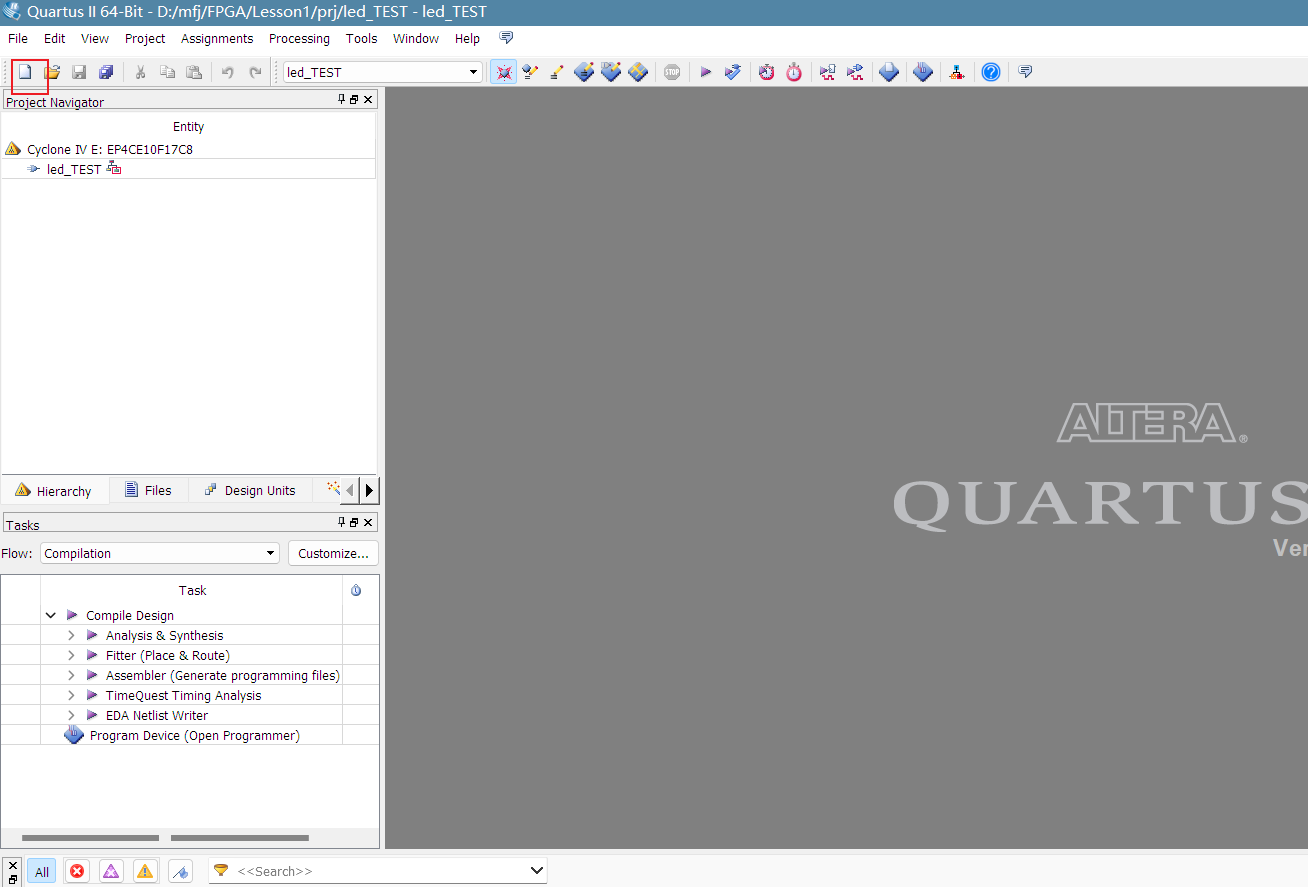Save the current file via the floppy disk icon
Screen dimensions: 1308x887
click(x=79, y=72)
